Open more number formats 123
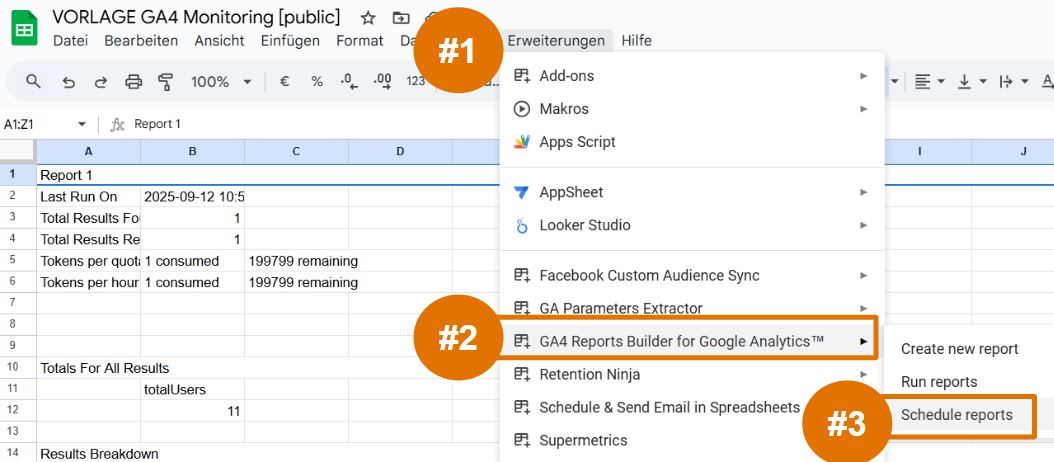The height and width of the screenshot is (462, 1054). 415,81
